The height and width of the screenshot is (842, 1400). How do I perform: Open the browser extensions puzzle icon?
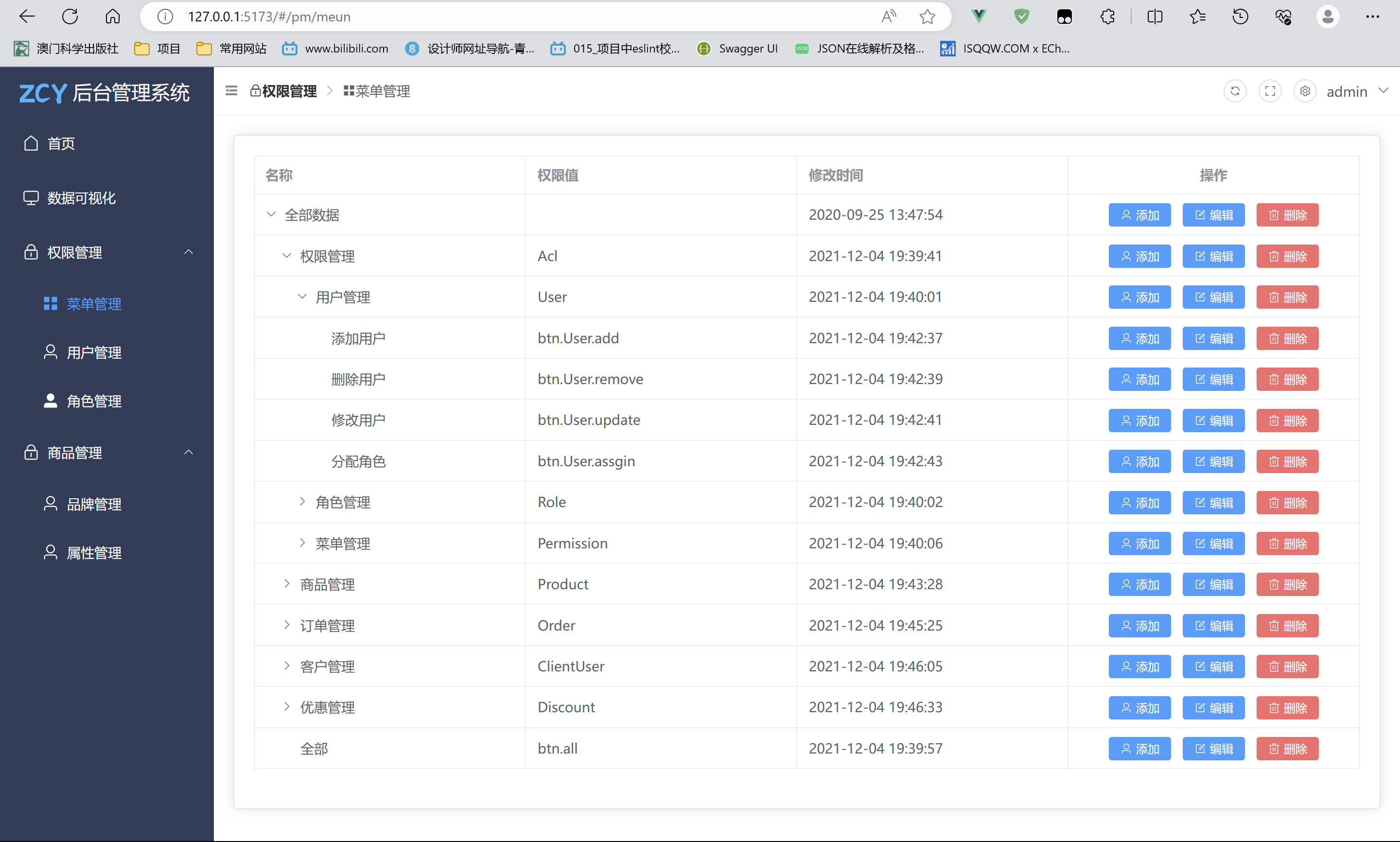click(1107, 17)
